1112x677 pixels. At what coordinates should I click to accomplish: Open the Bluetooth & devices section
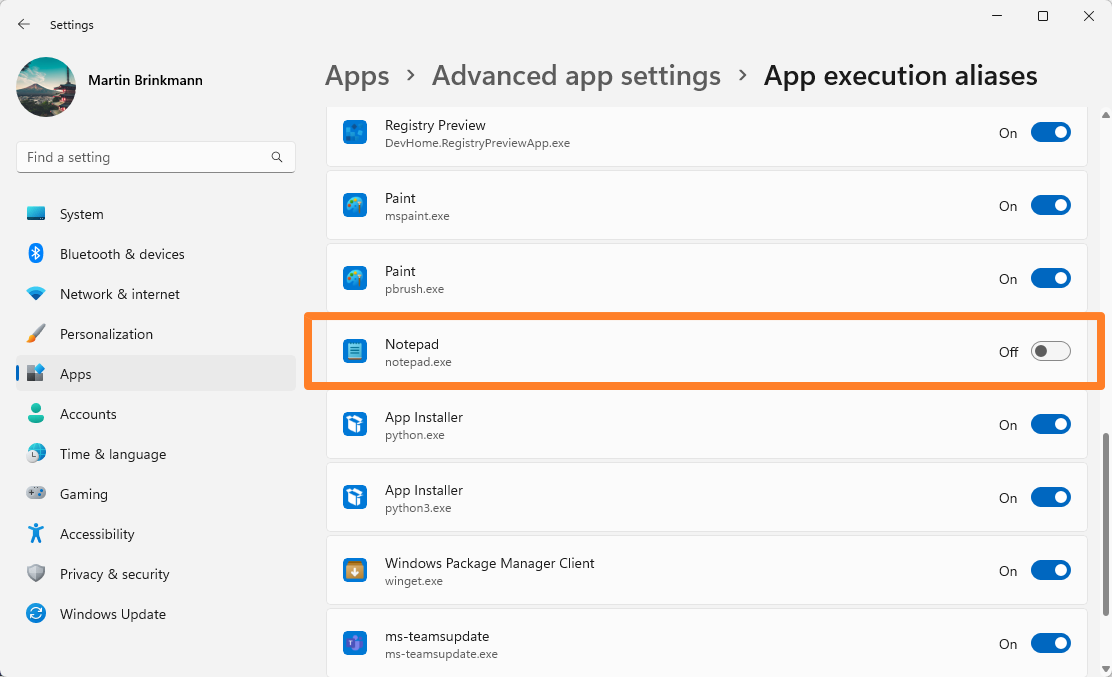(x=121, y=254)
